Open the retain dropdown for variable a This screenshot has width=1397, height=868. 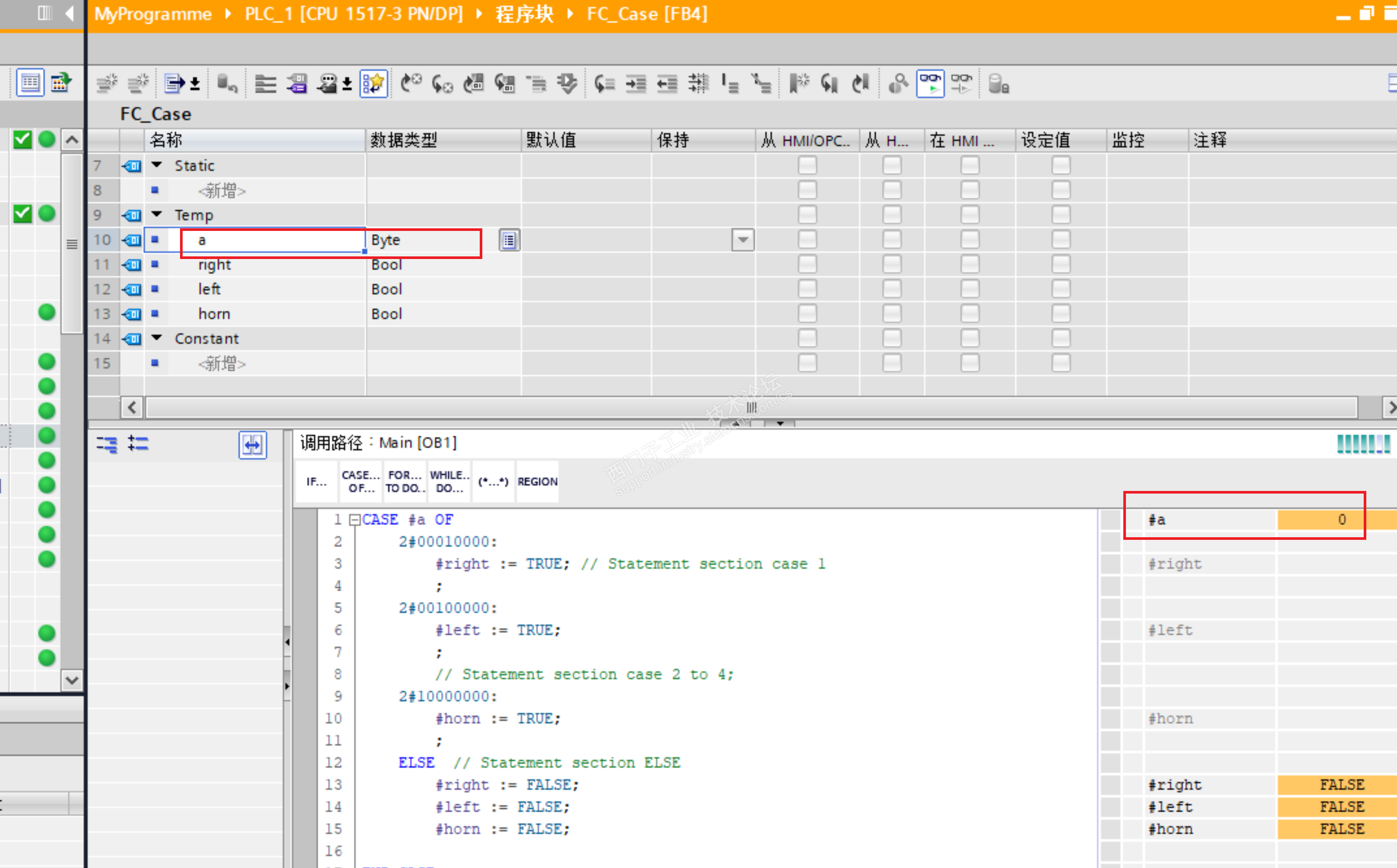742,240
